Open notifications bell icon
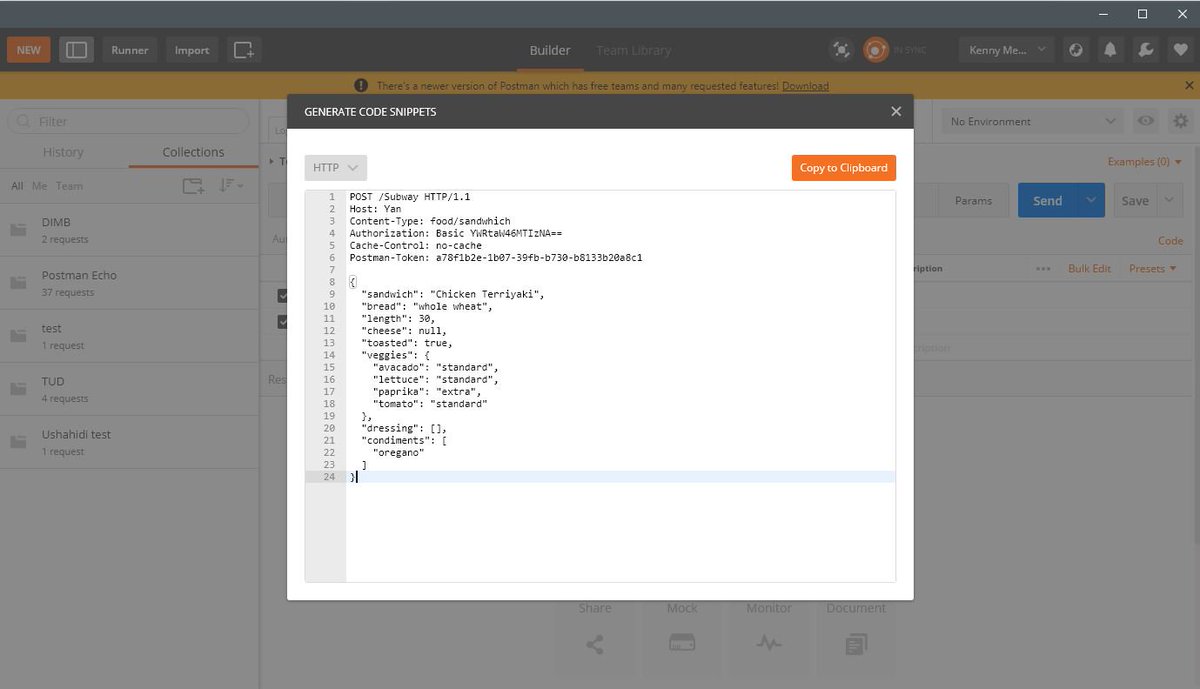The width and height of the screenshot is (1200, 689). point(1111,50)
